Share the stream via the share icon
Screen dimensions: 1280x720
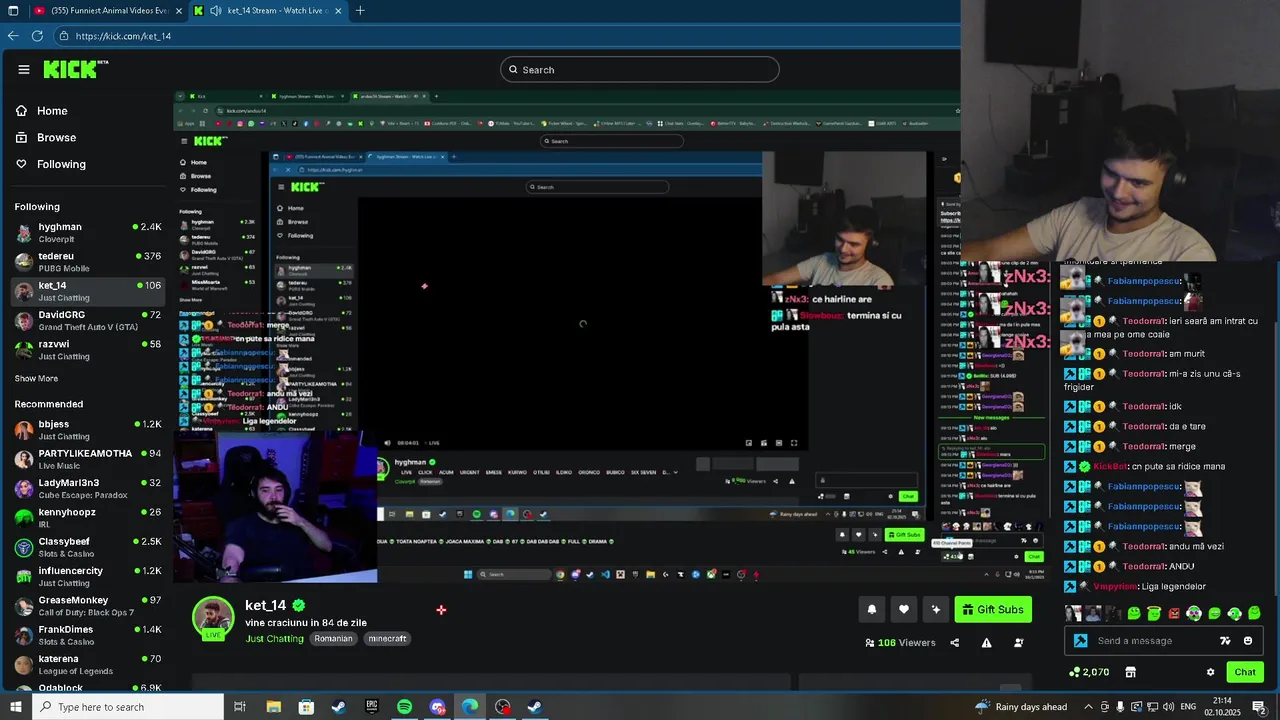point(954,643)
